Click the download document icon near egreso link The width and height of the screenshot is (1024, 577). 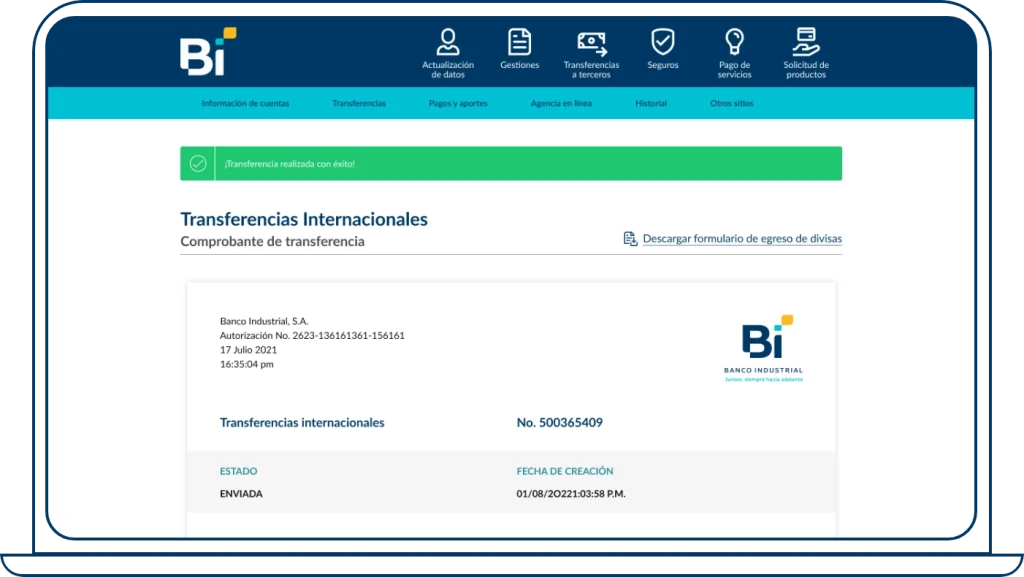(x=629, y=239)
